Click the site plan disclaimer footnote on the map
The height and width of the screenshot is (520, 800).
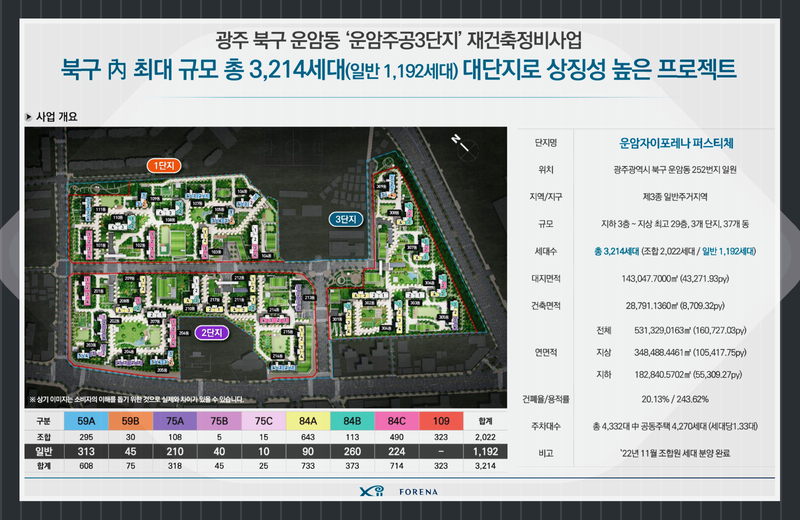tap(136, 400)
